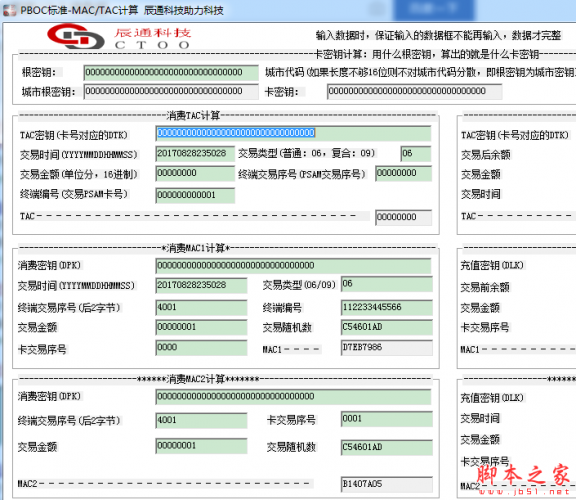Click the highlighted TAC密钥 (DTK) field in 消费TAC计算
This screenshot has height=500, width=576.
[x=293, y=133]
